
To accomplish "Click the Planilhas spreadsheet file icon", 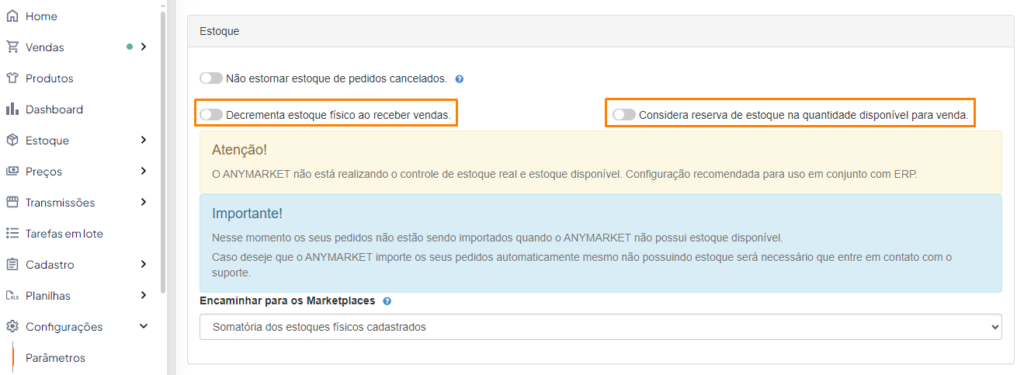I will (12, 295).
